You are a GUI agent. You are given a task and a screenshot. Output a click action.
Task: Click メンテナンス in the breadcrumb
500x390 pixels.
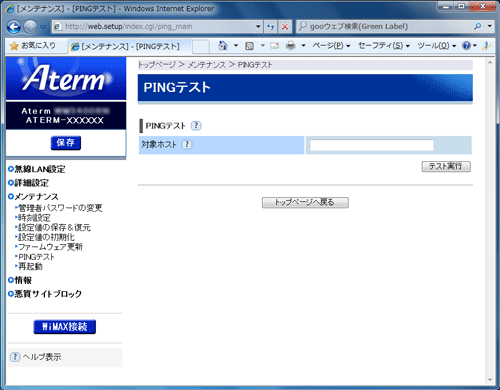207,65
